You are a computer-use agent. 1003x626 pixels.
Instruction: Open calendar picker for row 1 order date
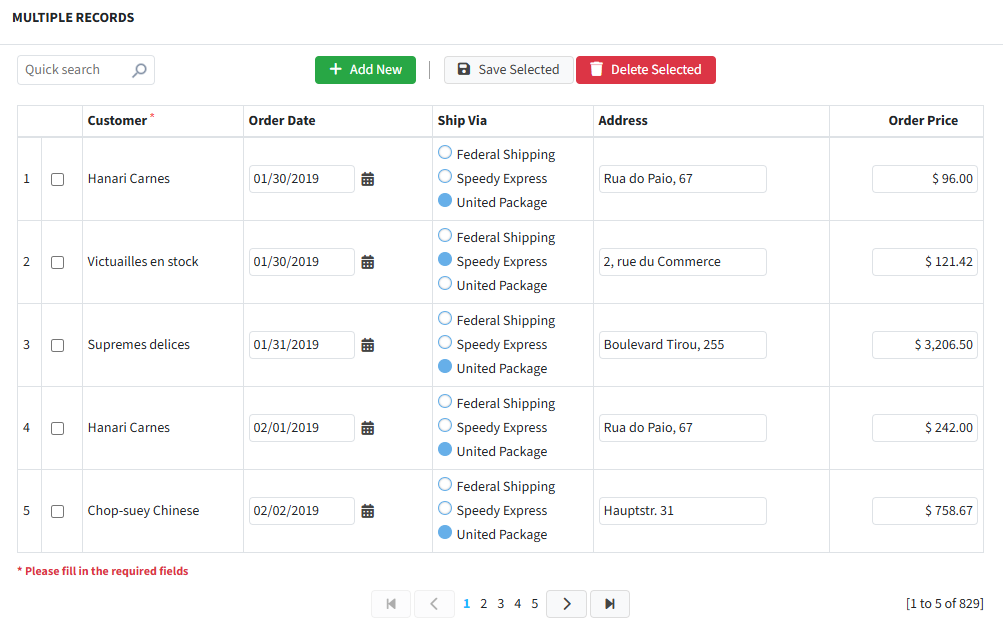(367, 179)
